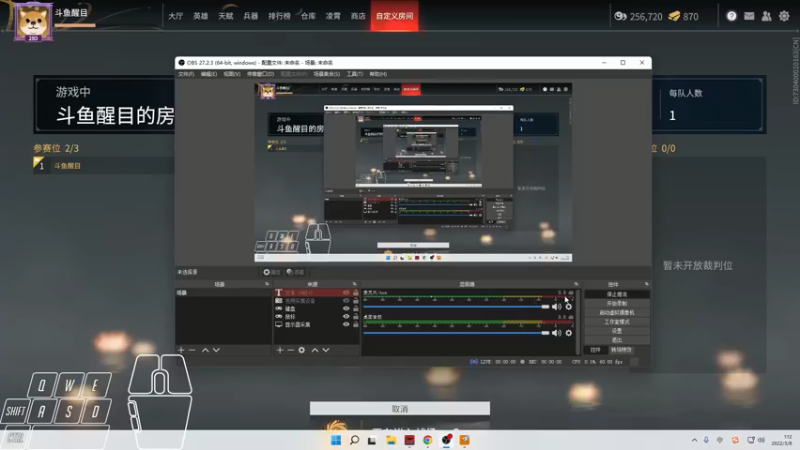Image resolution: width=800 pixels, height=450 pixels.
Task: Click 启动虚拟摄像机 button
Action: 617,313
